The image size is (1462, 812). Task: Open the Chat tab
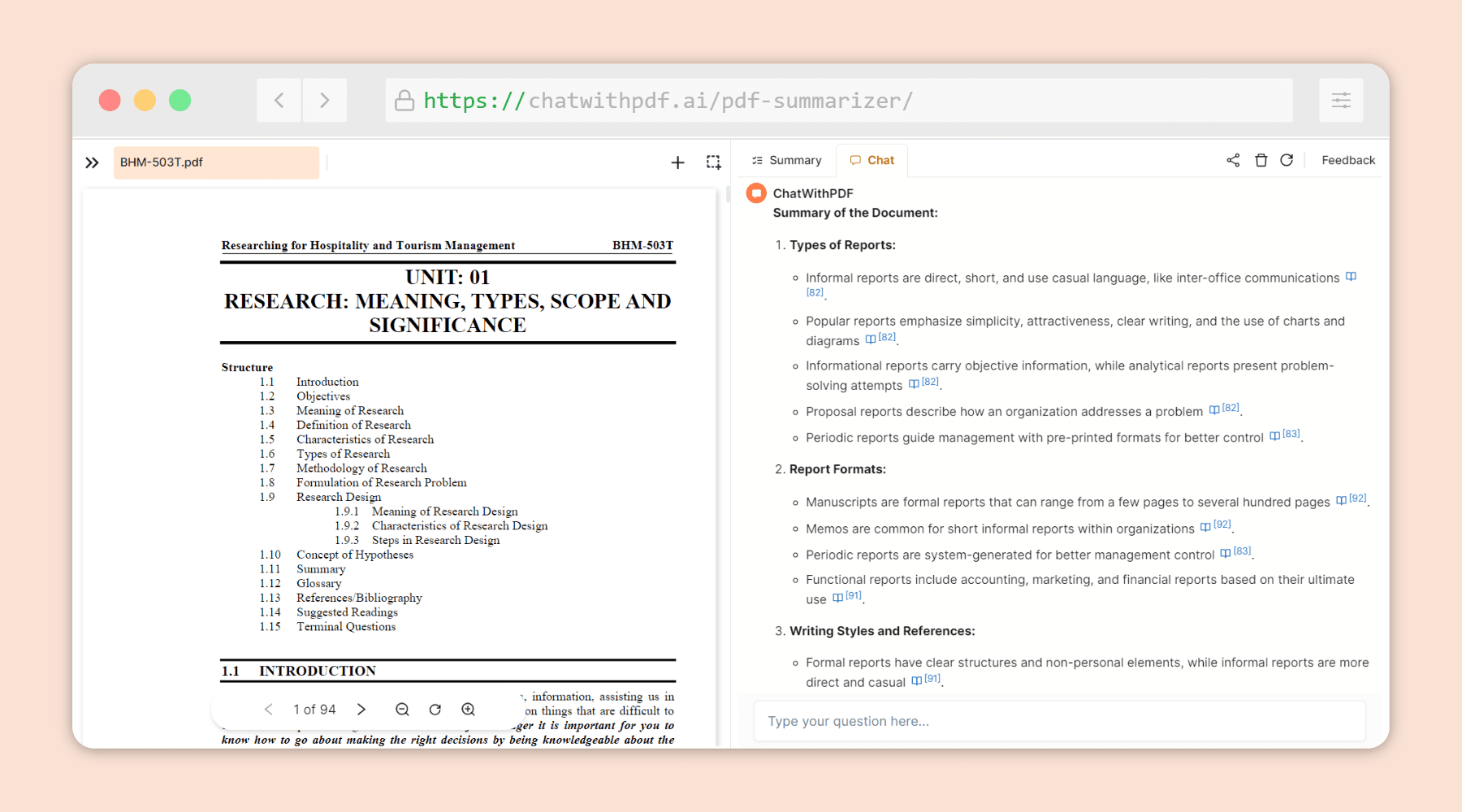[x=872, y=160]
